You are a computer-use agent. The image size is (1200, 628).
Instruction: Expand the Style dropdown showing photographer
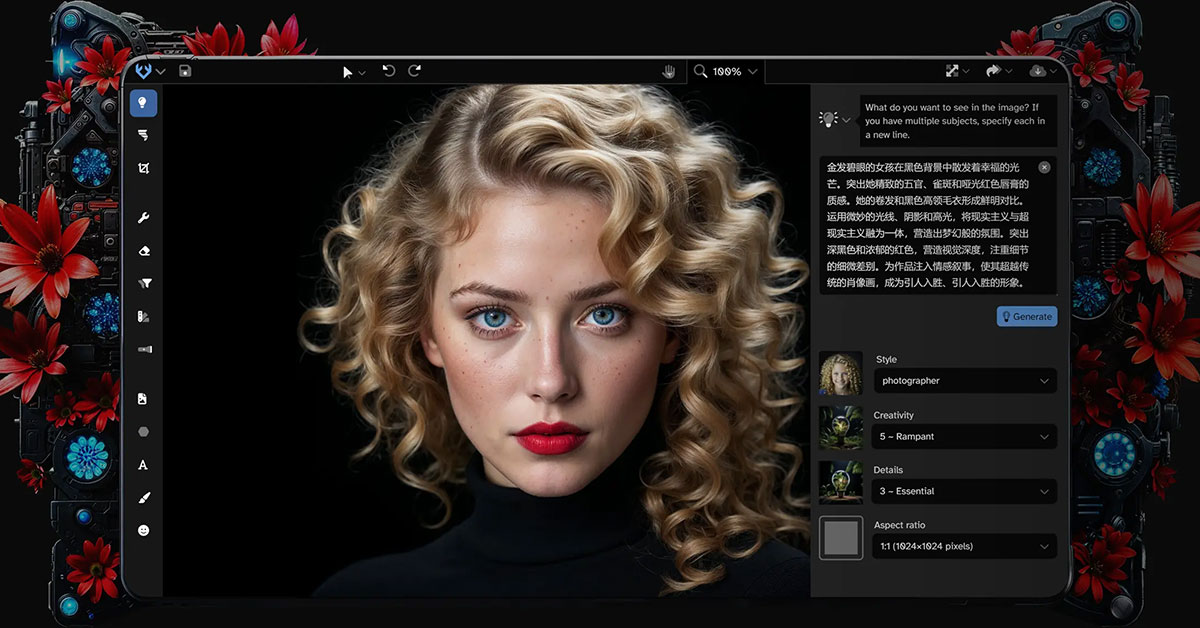(964, 381)
